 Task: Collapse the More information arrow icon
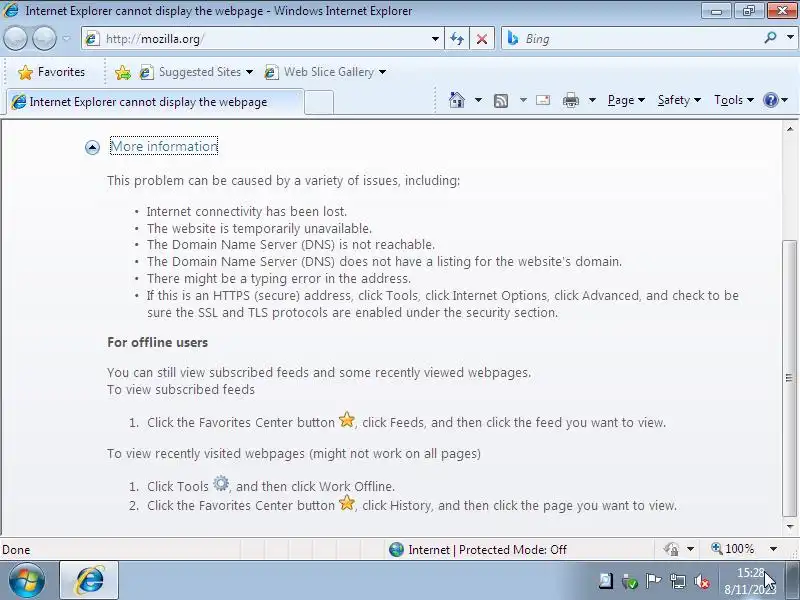[x=92, y=147]
